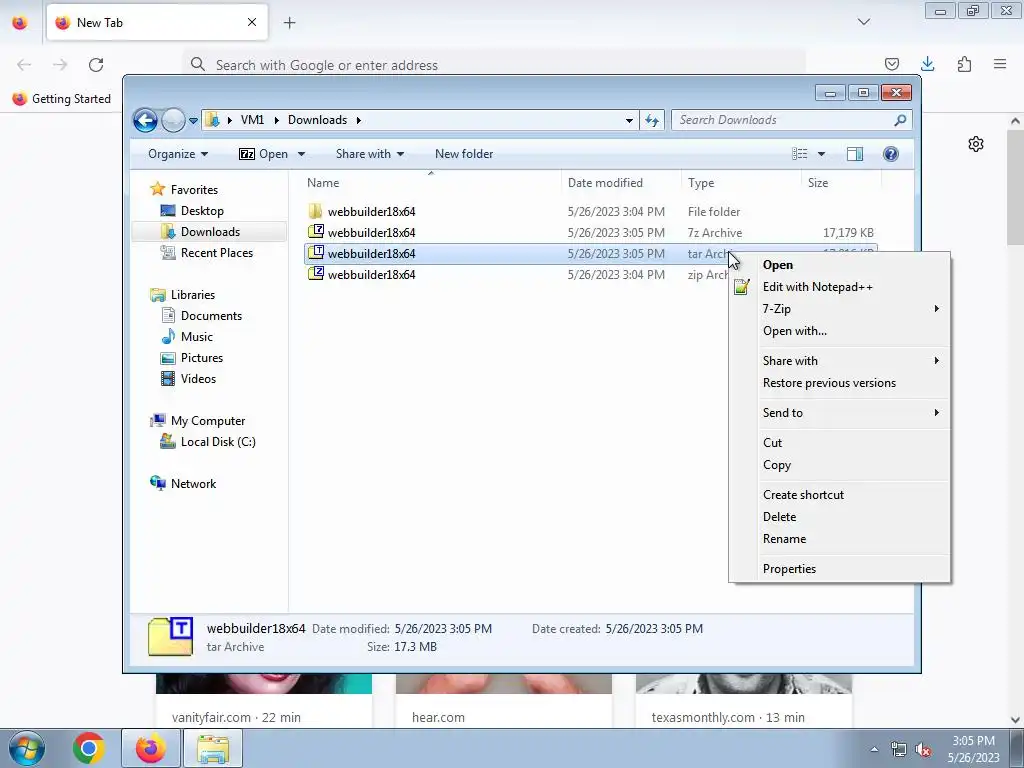Click the 7z Open toolbar button

[x=263, y=154]
